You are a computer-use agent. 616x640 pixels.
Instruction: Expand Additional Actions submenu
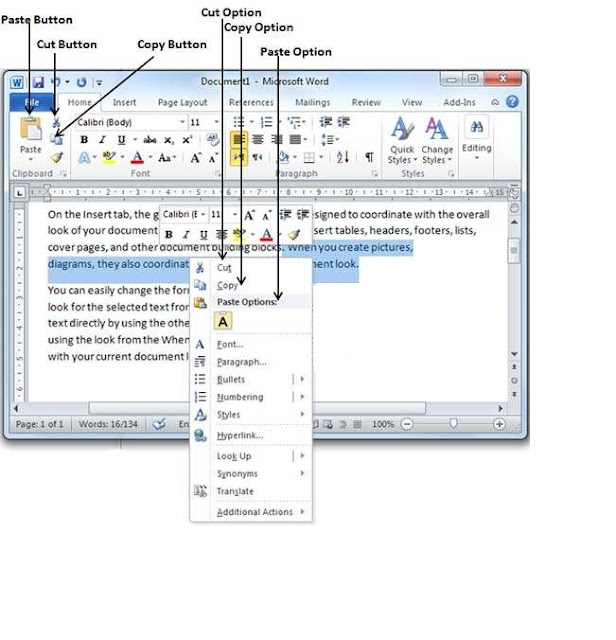(302, 511)
